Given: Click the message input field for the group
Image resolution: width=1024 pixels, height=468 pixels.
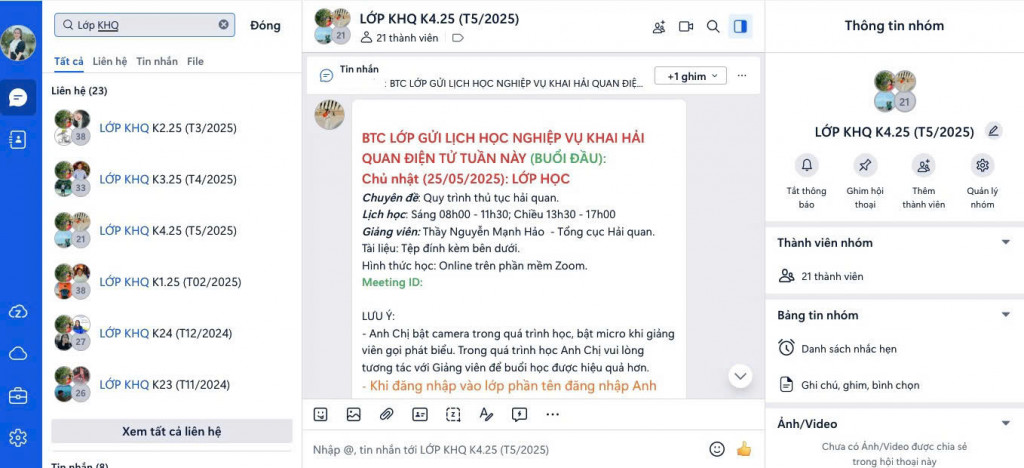Looking at the screenshot, I should [503, 450].
